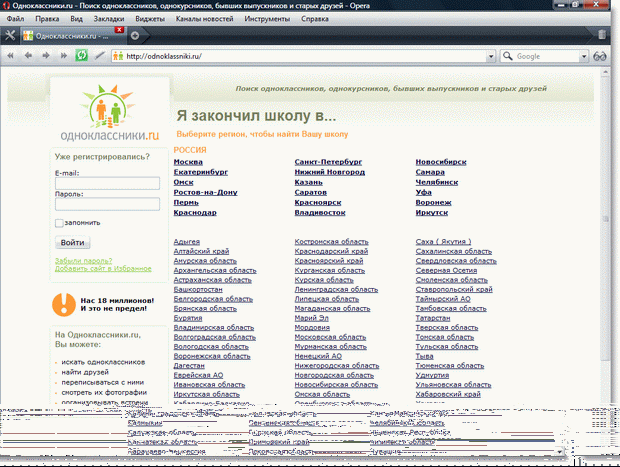Open a new tab with plus button
620x467 pixels.
coord(135,36)
